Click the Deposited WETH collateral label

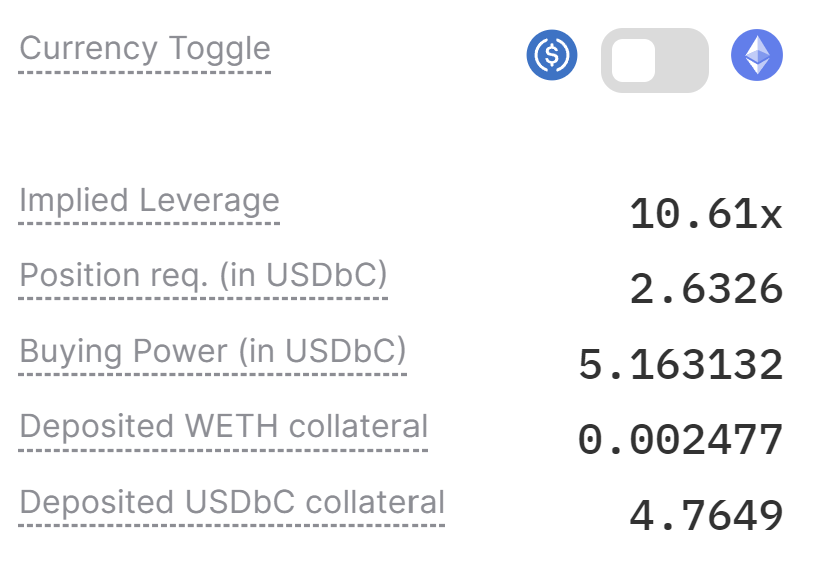(x=224, y=426)
